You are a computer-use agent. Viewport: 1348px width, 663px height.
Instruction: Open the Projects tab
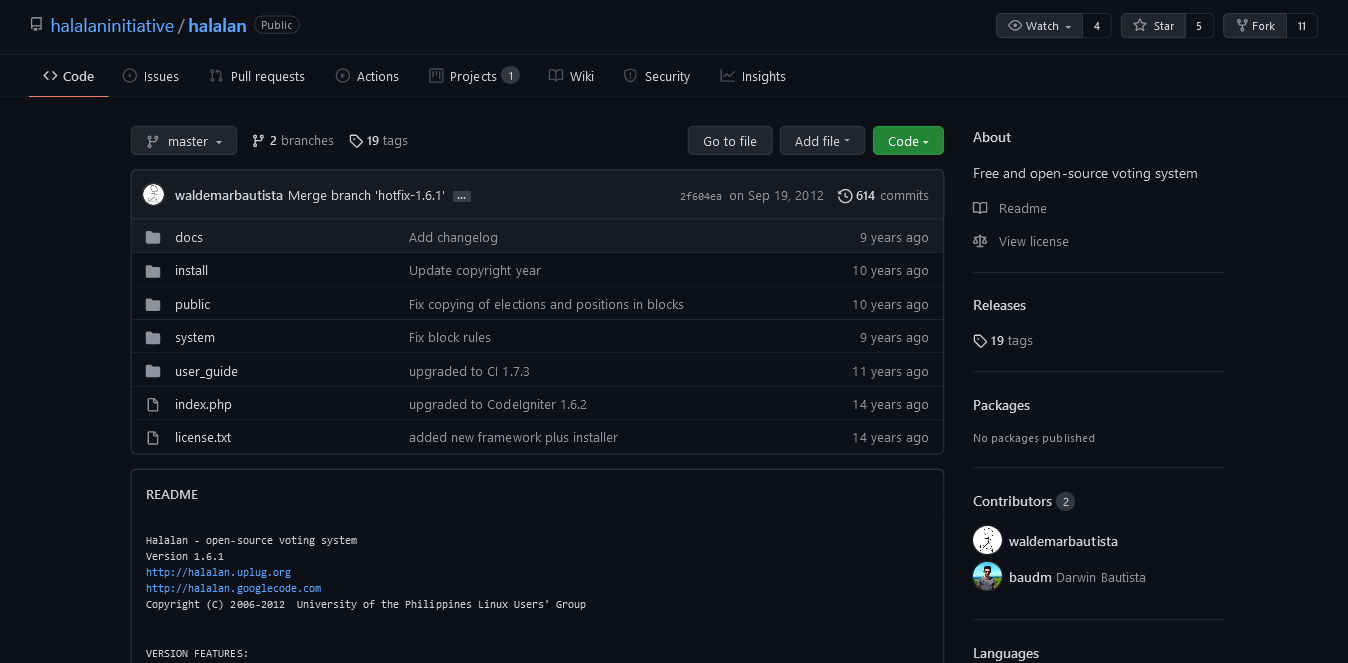click(474, 76)
